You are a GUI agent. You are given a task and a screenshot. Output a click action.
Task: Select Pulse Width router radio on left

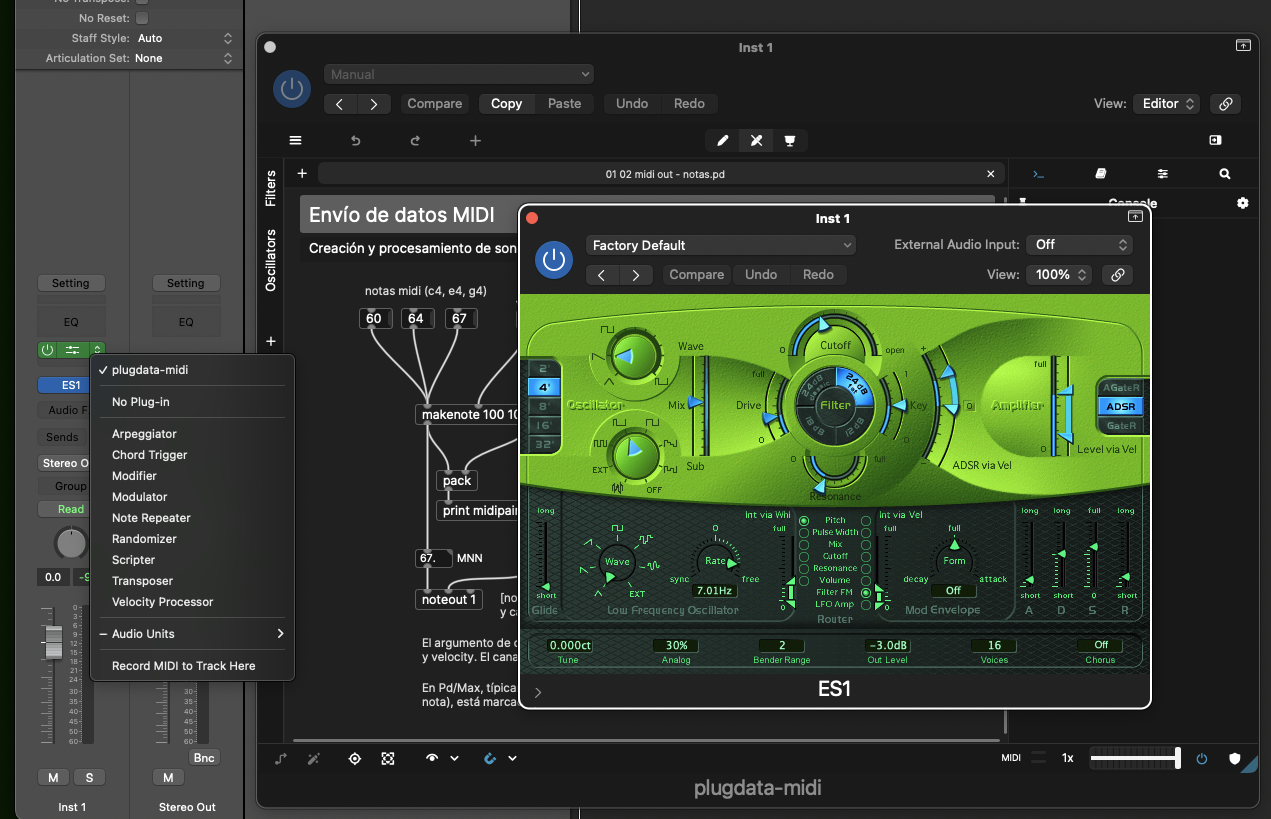(x=804, y=533)
